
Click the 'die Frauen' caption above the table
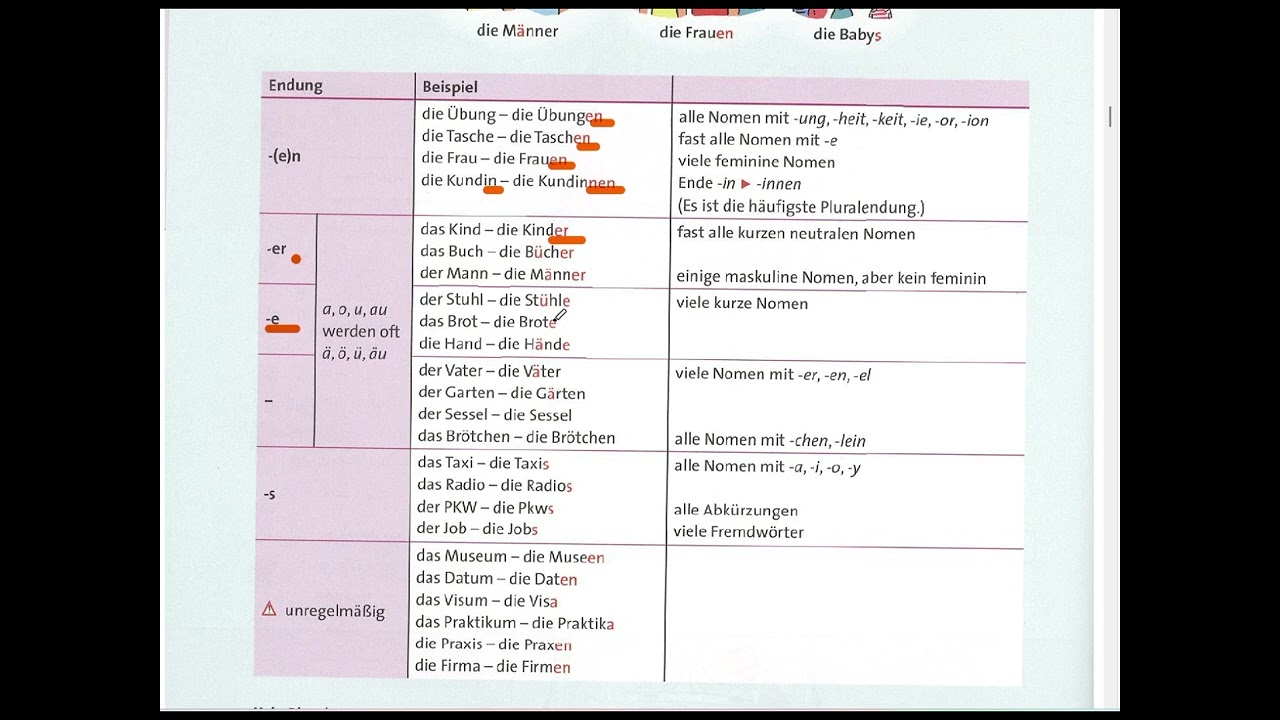696,33
